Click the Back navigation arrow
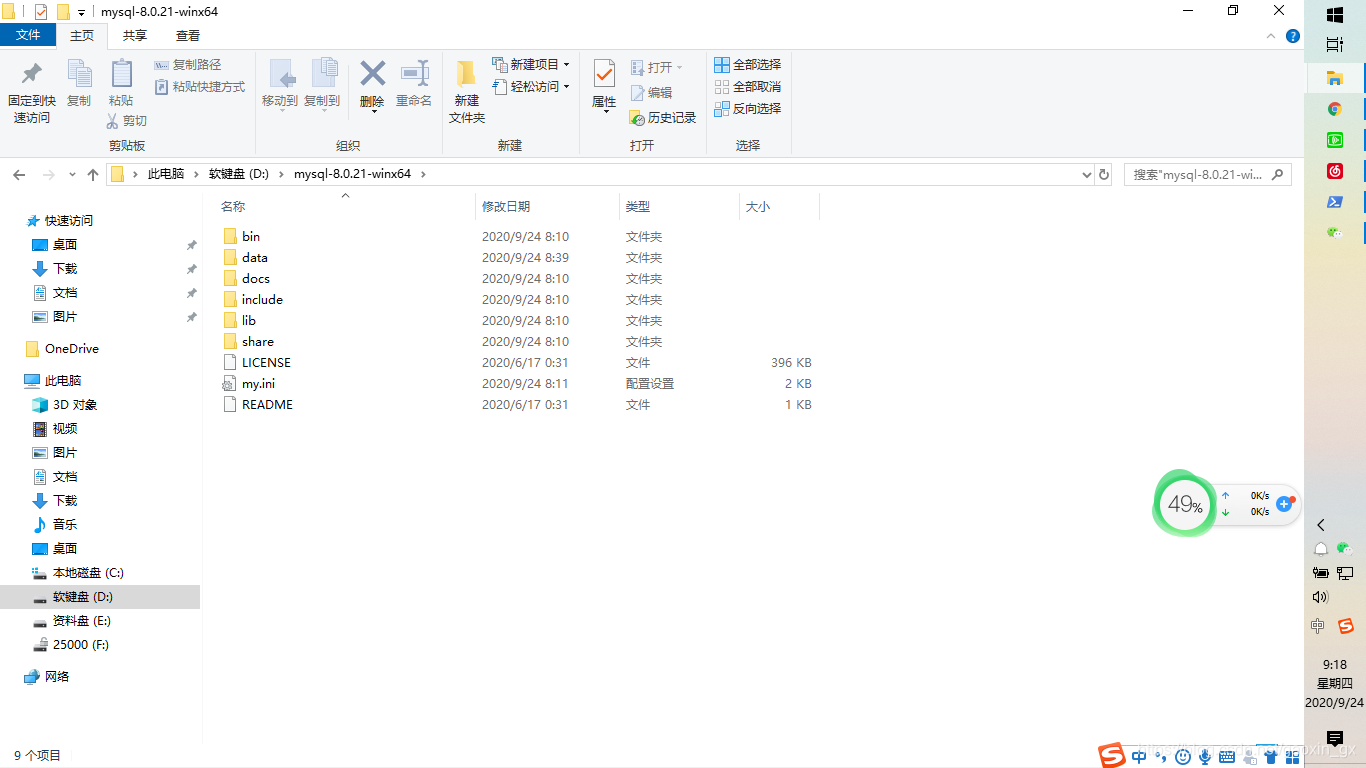Viewport: 1366px width, 768px height. coord(19,174)
